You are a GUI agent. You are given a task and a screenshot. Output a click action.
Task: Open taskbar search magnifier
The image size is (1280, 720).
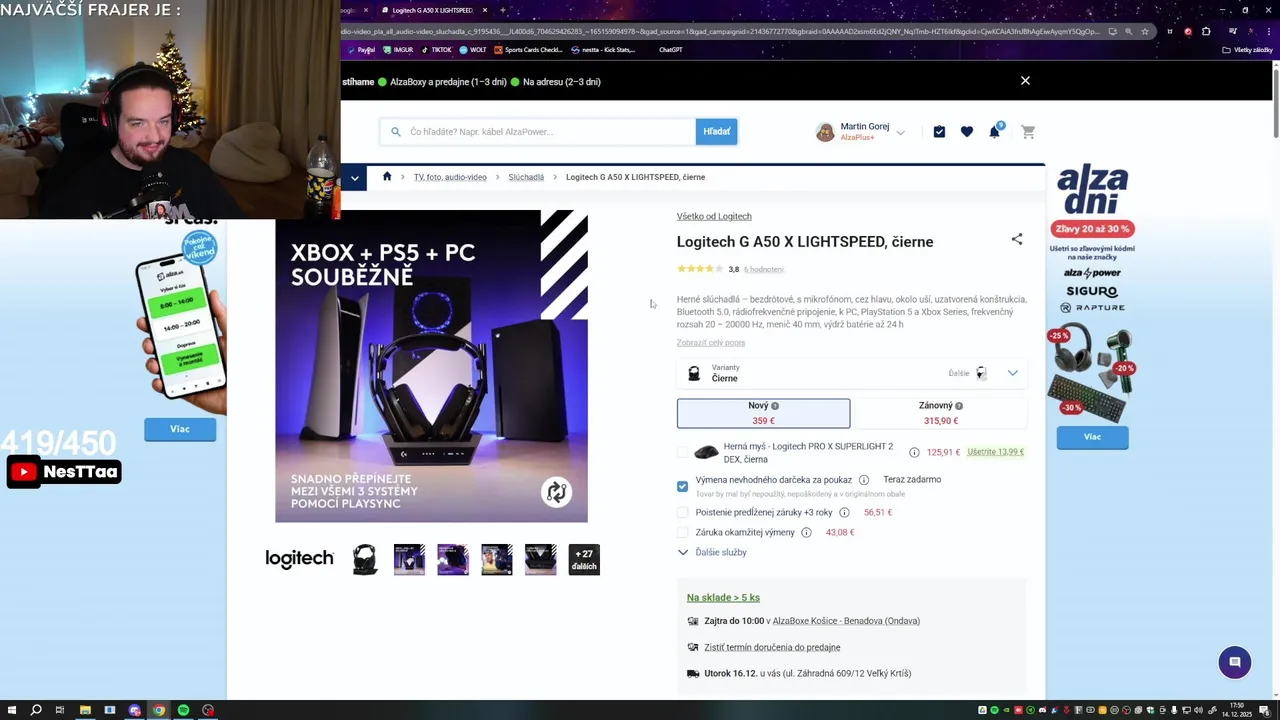(x=35, y=710)
